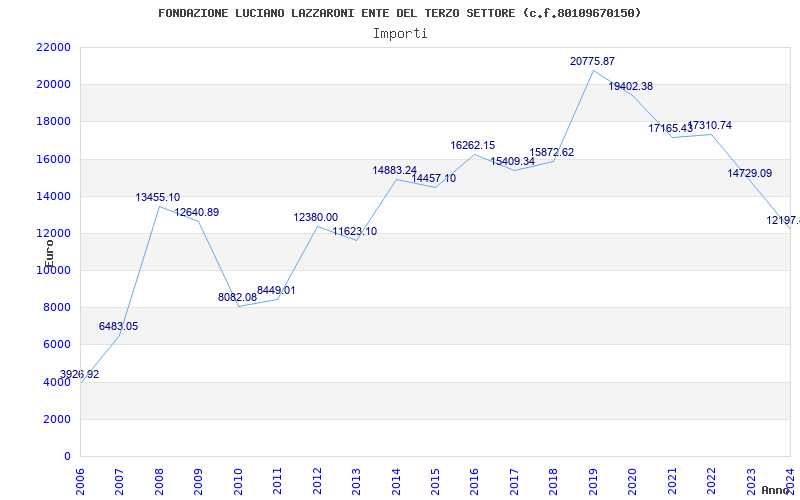Click data label 15872.62
Screen dimensions: 800x500
[x=552, y=152]
